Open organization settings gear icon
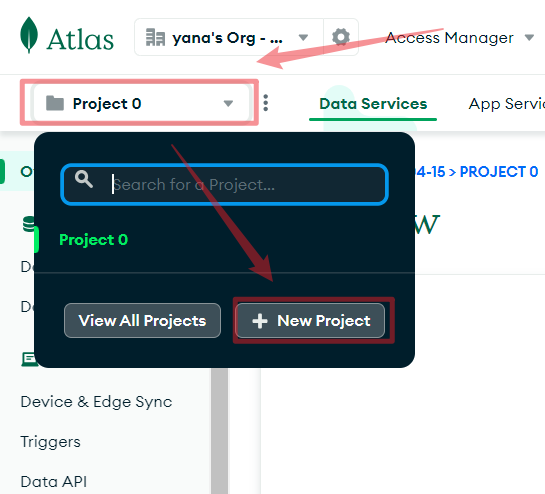Viewport: 545px width, 494px height. [341, 37]
